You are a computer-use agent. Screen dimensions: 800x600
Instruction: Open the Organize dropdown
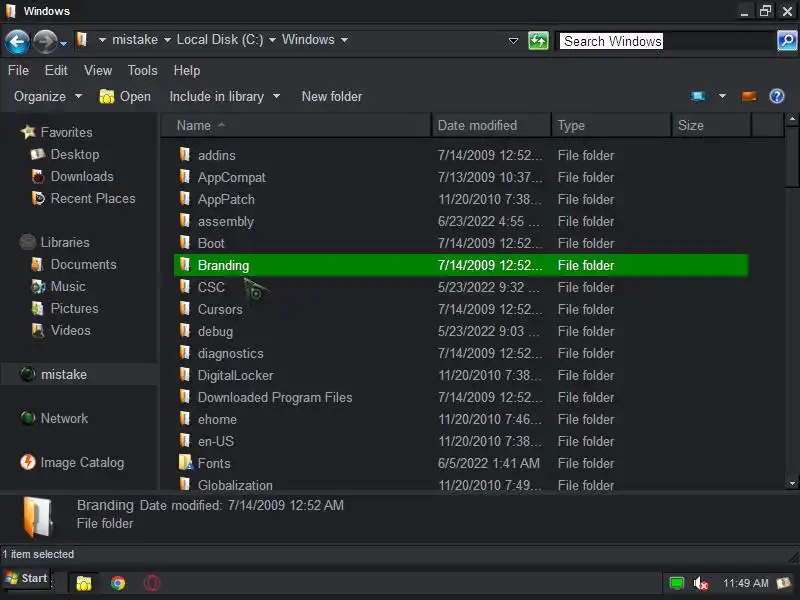coord(47,96)
